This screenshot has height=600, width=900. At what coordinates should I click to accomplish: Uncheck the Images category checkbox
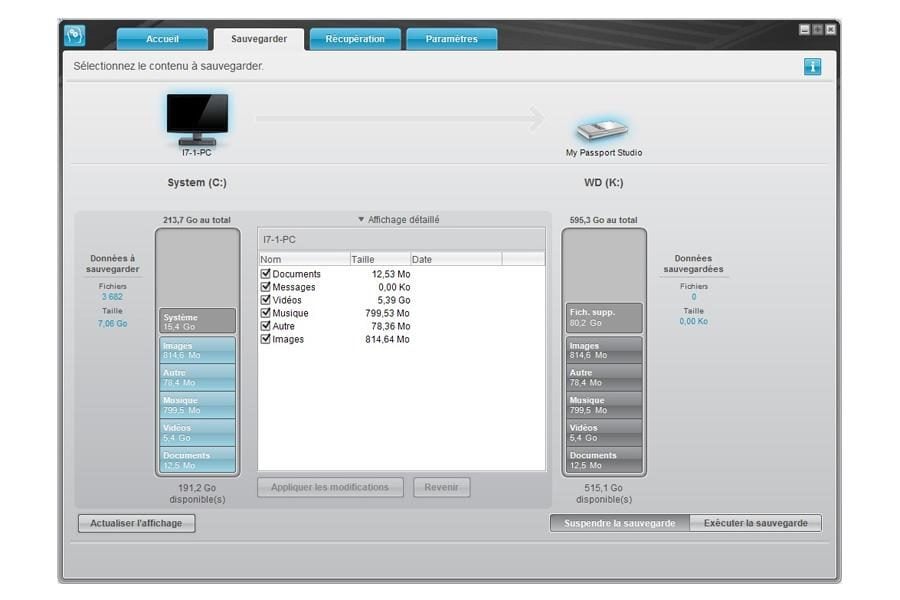click(266, 339)
